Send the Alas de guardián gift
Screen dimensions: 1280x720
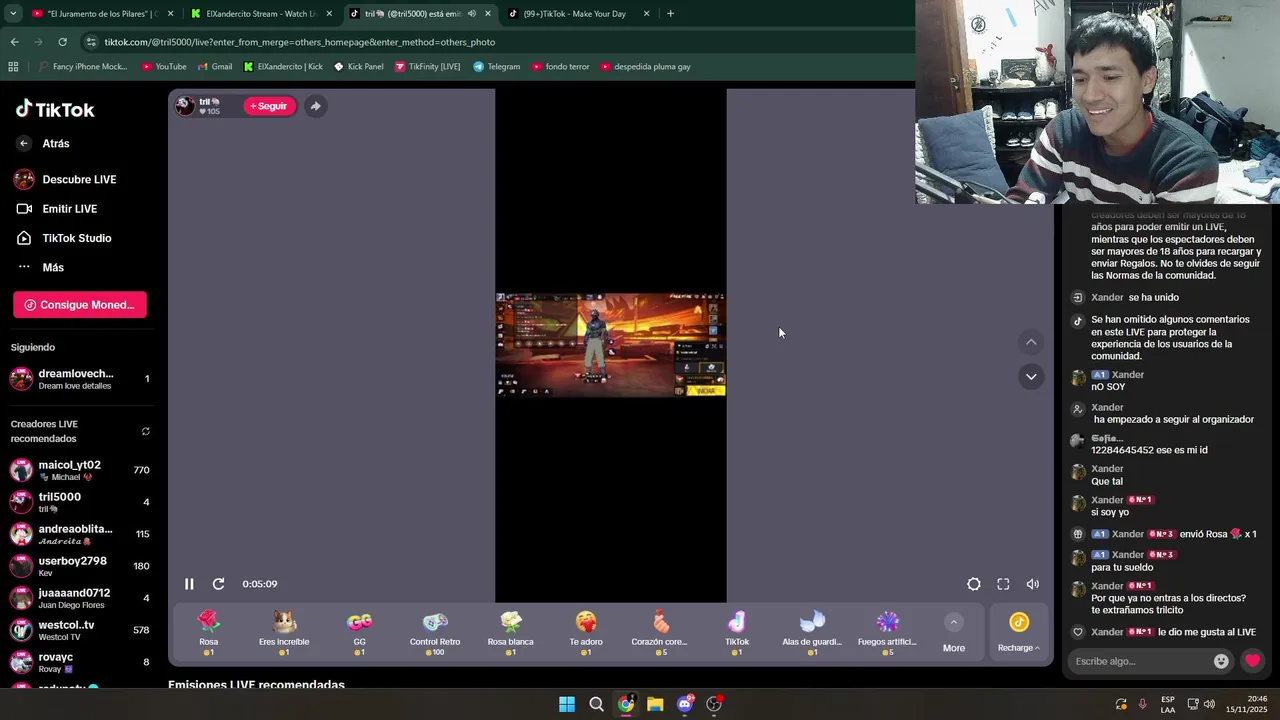[812, 633]
